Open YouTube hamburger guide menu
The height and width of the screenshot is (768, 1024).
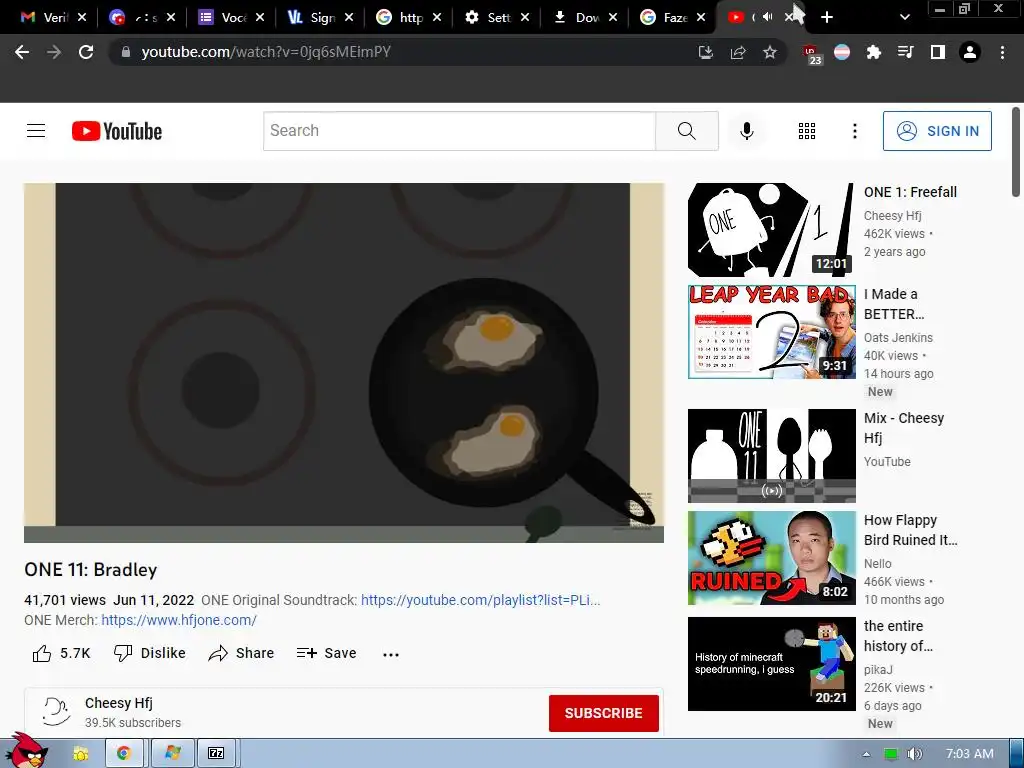36,131
